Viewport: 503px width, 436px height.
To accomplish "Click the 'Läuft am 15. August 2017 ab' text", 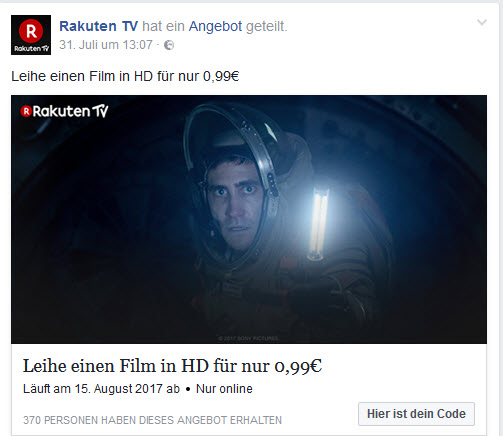I will pyautogui.click(x=101, y=389).
